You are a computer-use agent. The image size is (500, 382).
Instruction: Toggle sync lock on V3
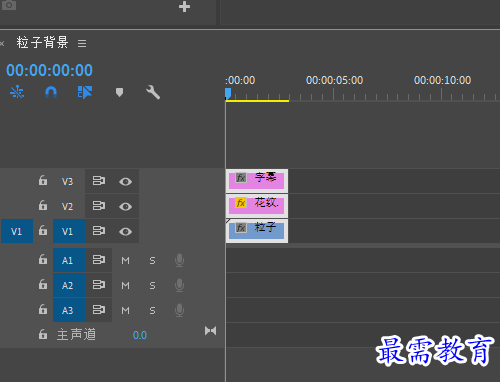pos(99,181)
